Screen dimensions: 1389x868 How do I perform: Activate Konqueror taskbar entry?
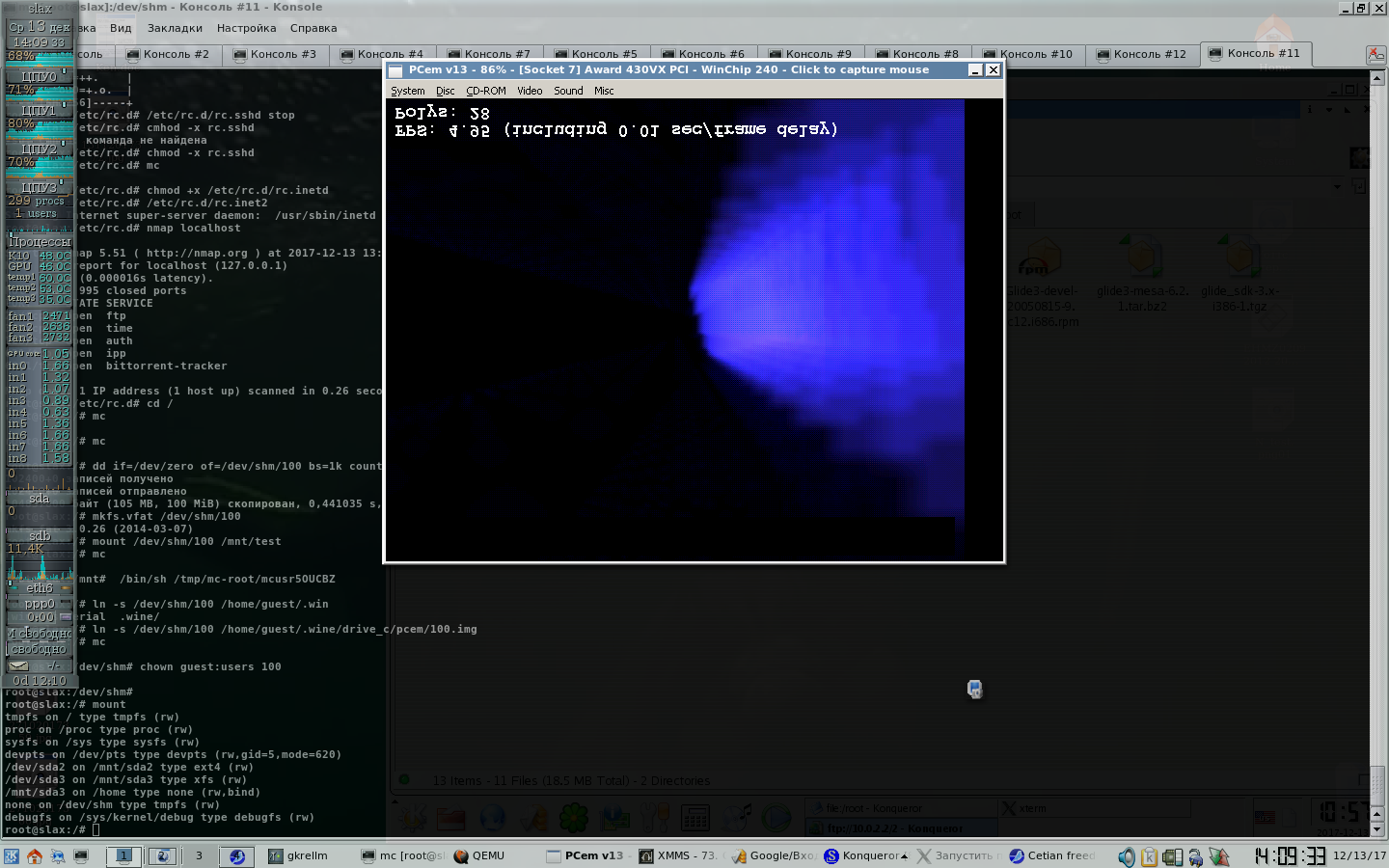(x=866, y=855)
